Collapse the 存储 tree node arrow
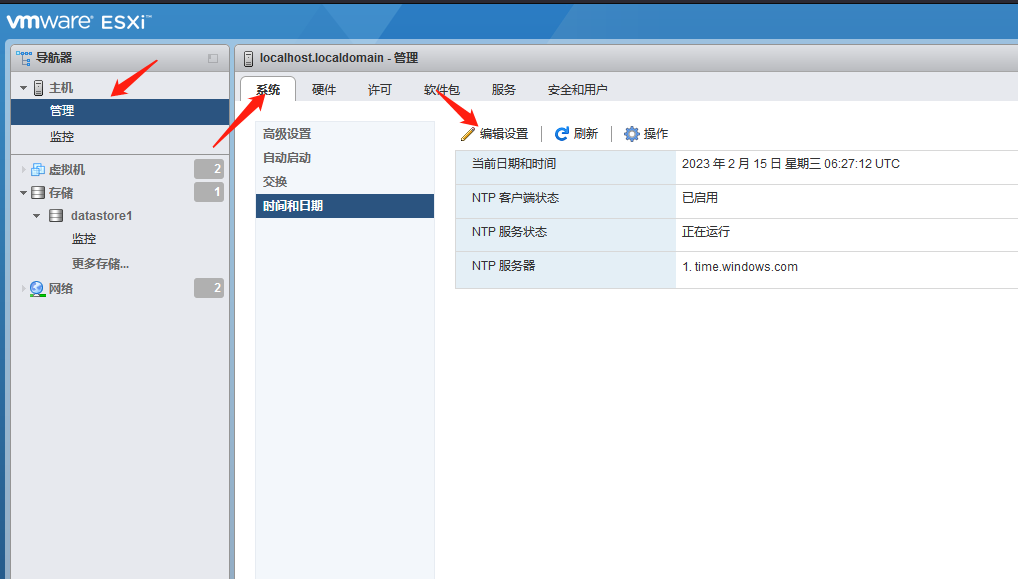Image resolution: width=1018 pixels, height=579 pixels. point(23,193)
